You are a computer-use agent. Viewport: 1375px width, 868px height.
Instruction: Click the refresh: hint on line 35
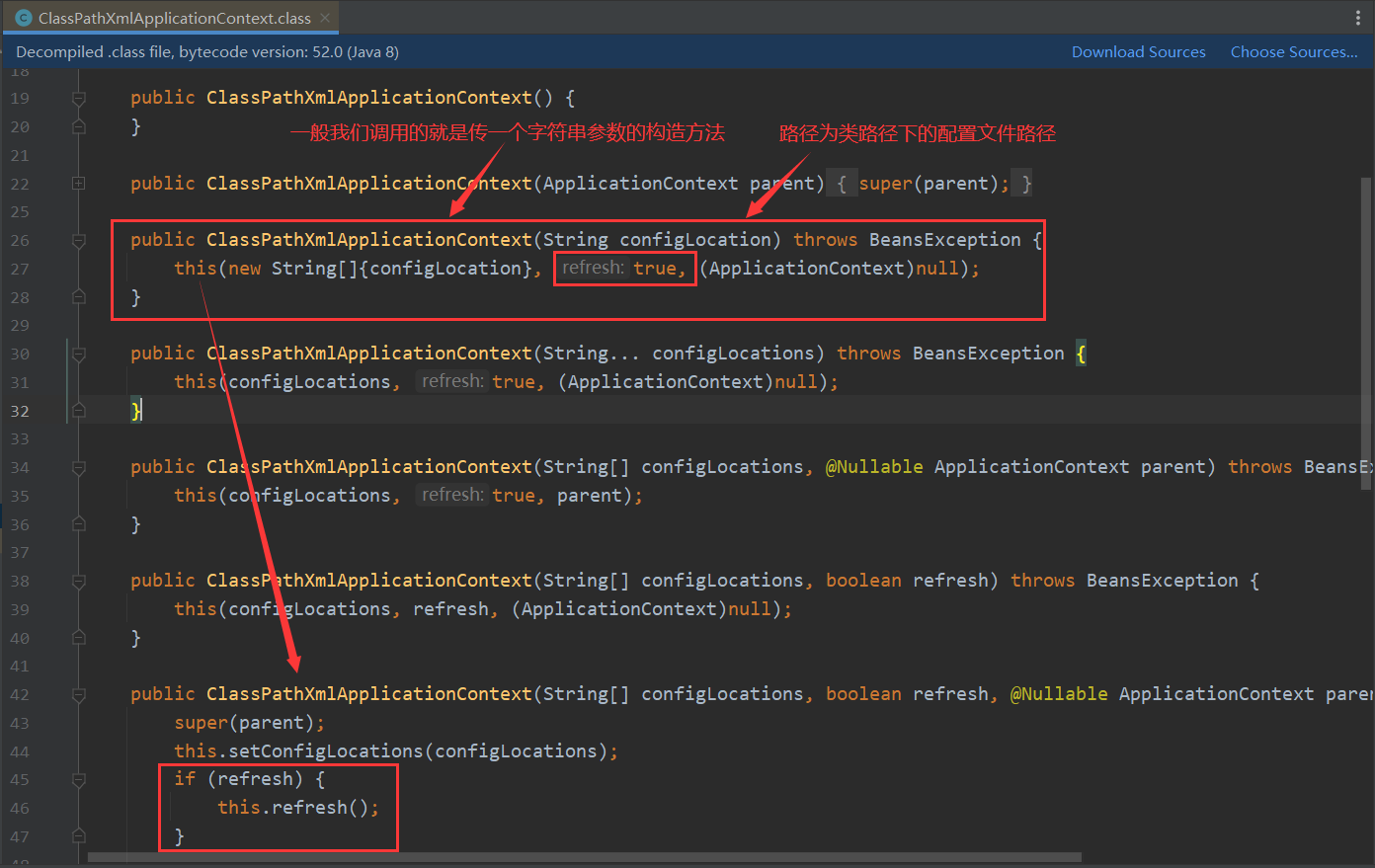point(452,495)
